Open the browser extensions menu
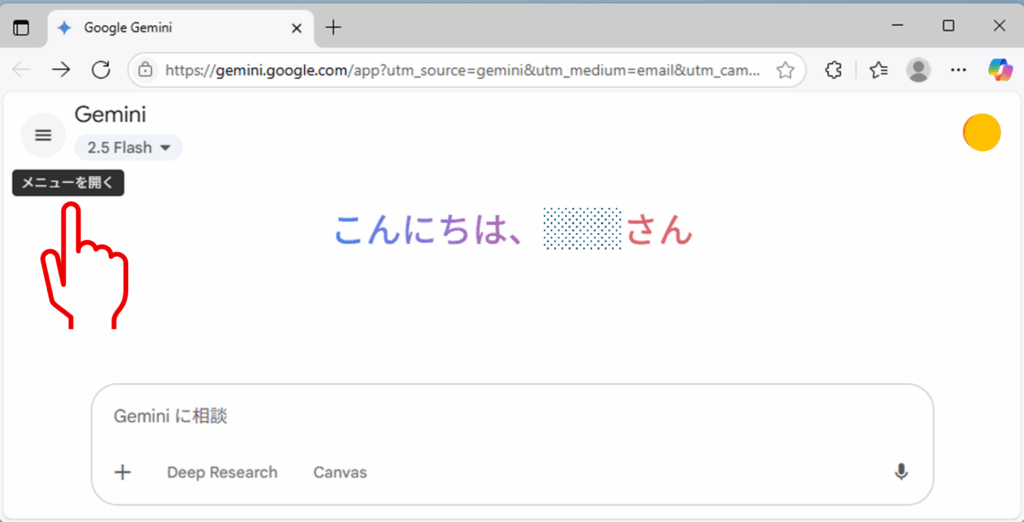The height and width of the screenshot is (522, 1024). [833, 70]
